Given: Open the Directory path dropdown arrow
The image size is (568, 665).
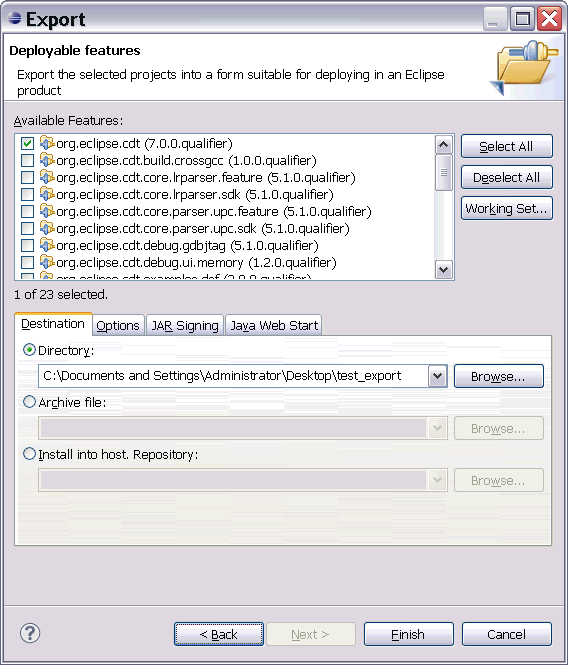Looking at the screenshot, I should (438, 376).
